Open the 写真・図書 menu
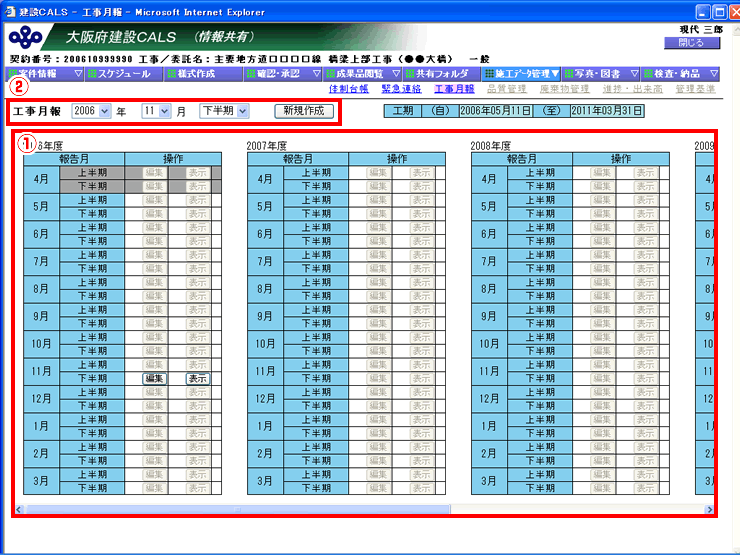Image resolution: width=740 pixels, height=555 pixels. 600,74
